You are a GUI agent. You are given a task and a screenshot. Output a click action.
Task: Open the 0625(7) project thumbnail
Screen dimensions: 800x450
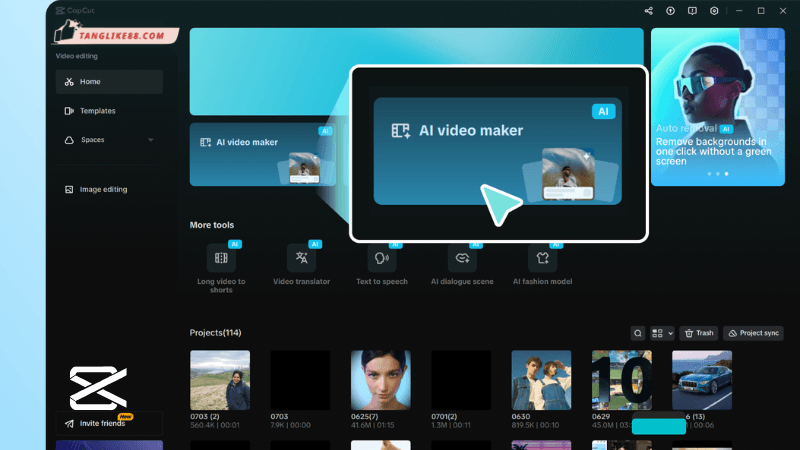pyautogui.click(x=381, y=380)
